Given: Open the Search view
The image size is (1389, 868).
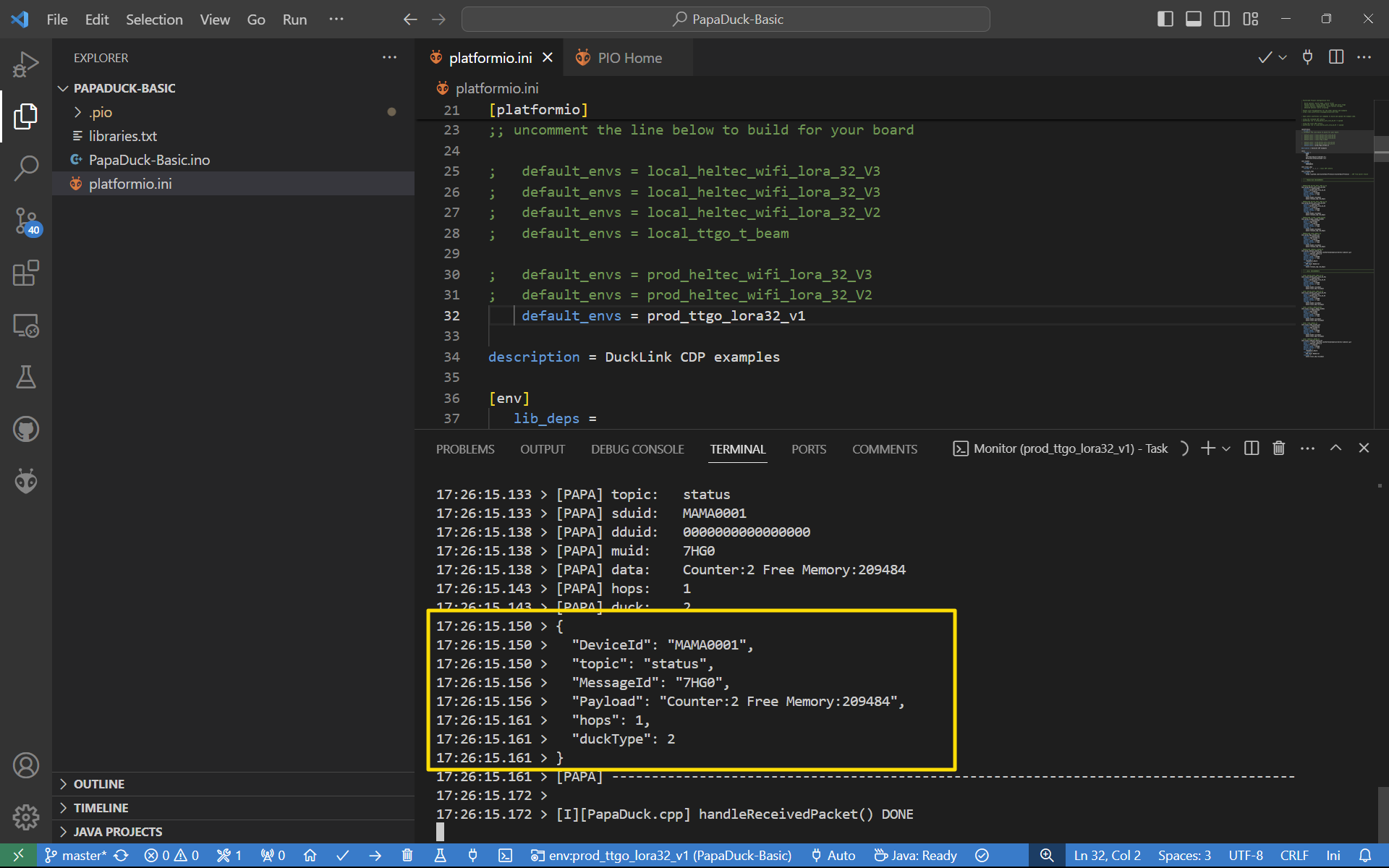Looking at the screenshot, I should pos(26,168).
